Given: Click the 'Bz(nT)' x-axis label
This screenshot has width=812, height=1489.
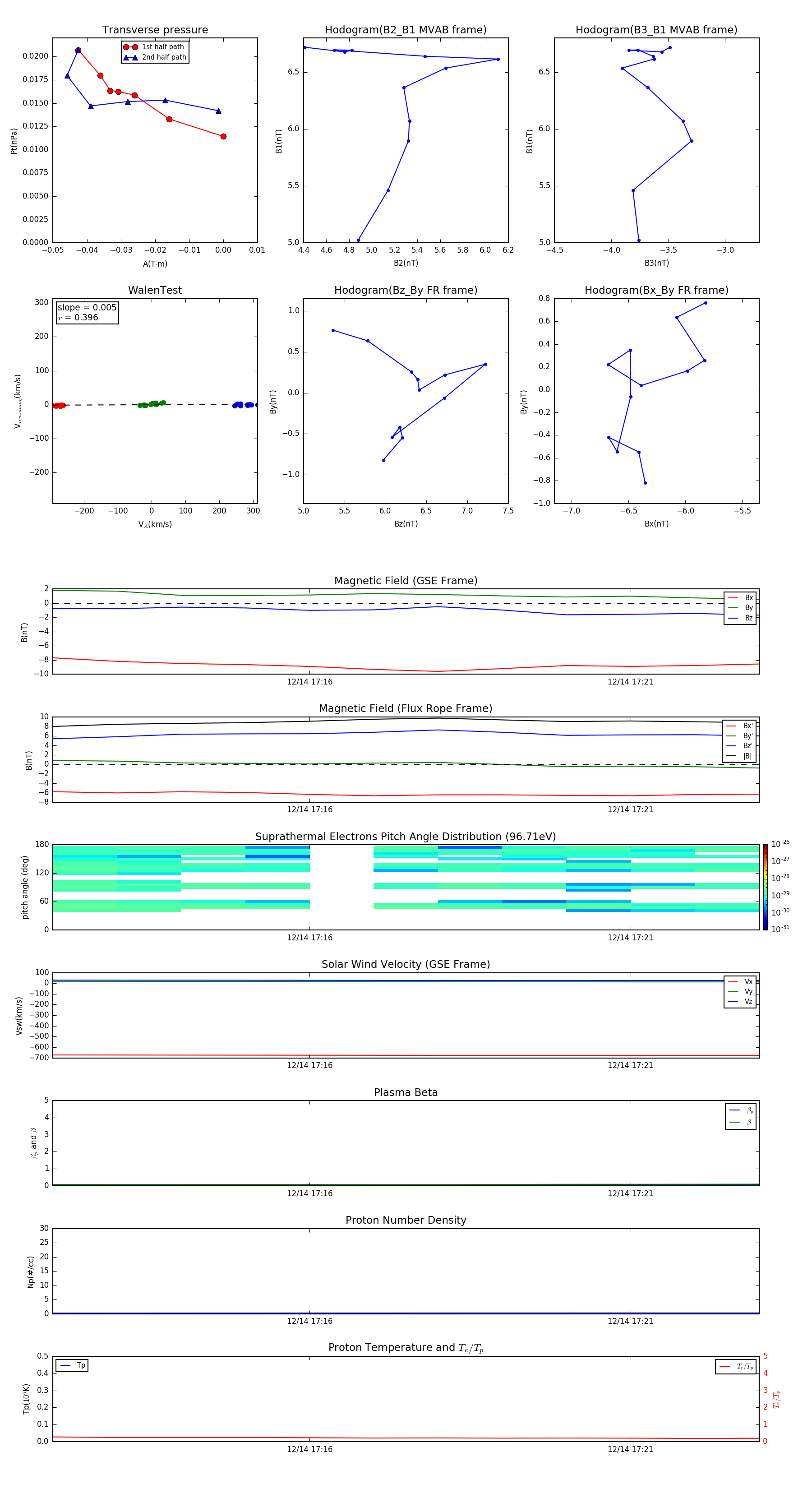Looking at the screenshot, I should tap(406, 524).
